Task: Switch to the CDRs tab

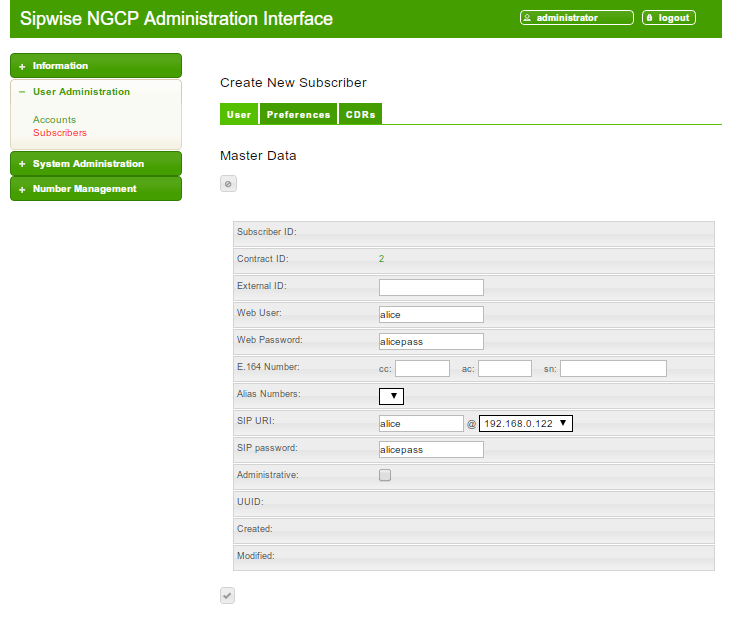Action: pyautogui.click(x=361, y=114)
